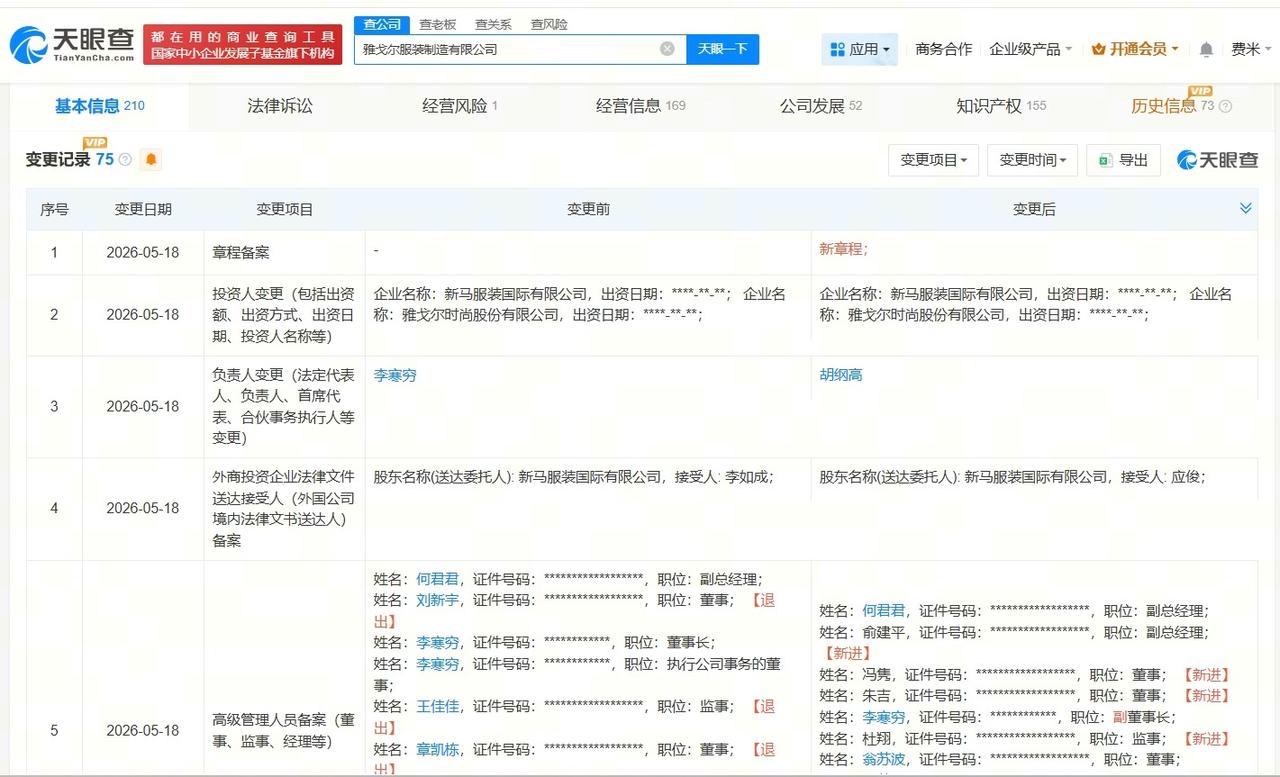This screenshot has height=777, width=1280.
Task: Go to the 知识产权 tab
Action: pyautogui.click(x=1000, y=106)
